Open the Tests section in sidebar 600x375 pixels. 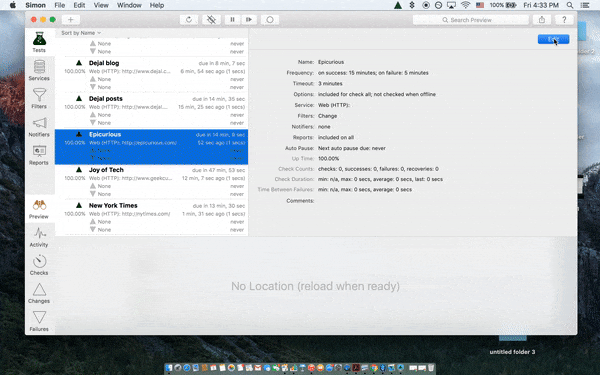[39, 42]
